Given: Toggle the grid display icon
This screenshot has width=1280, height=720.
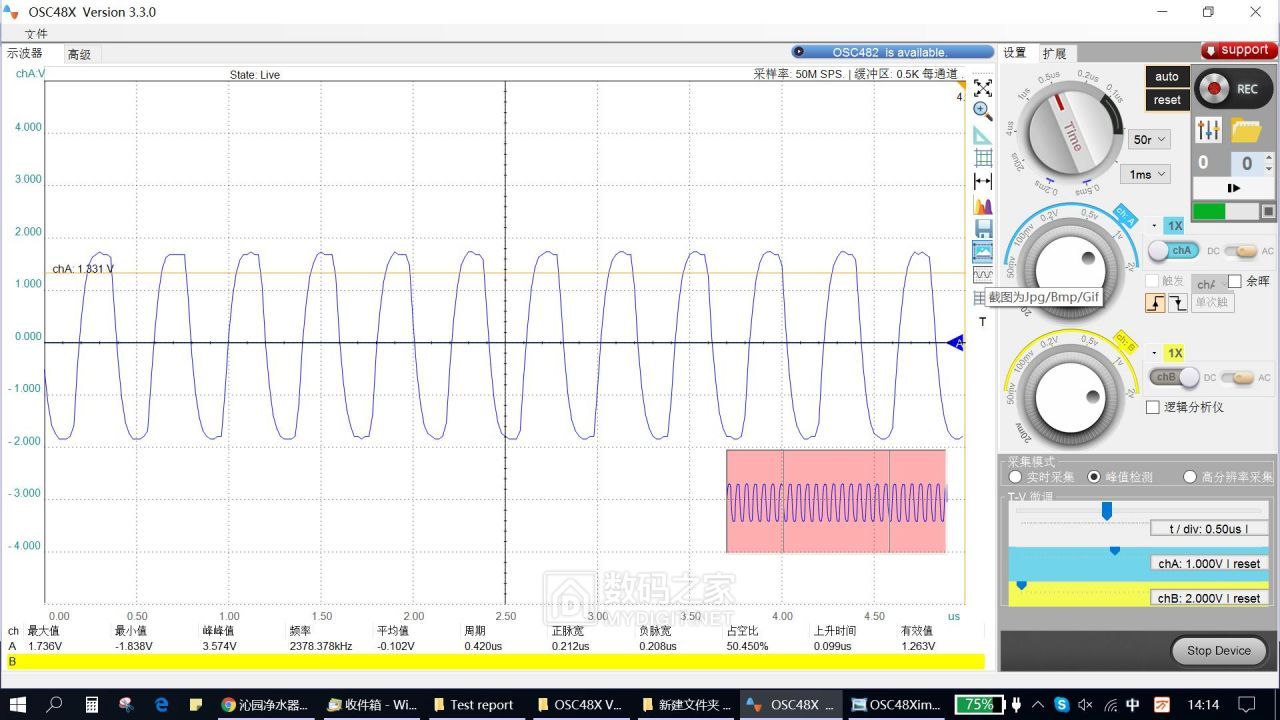Looking at the screenshot, I should click(983, 158).
